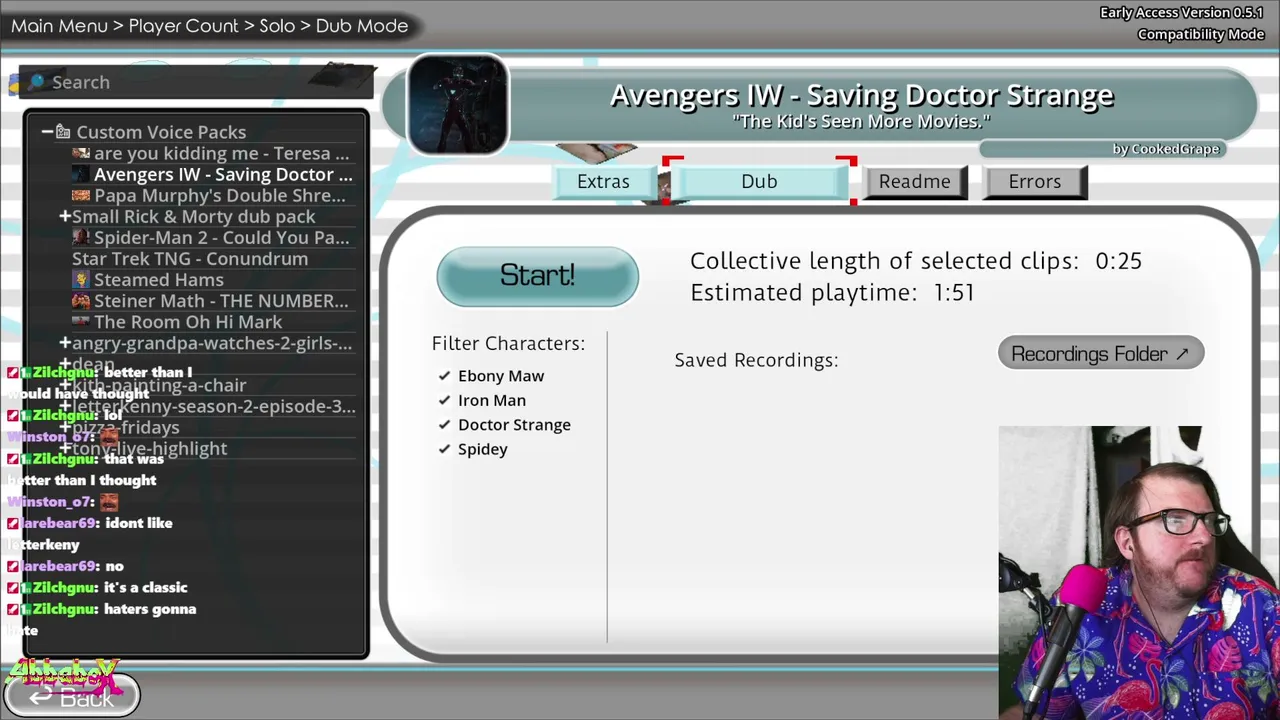
Task: Toggle the Iron Man character filter
Action: coord(482,400)
